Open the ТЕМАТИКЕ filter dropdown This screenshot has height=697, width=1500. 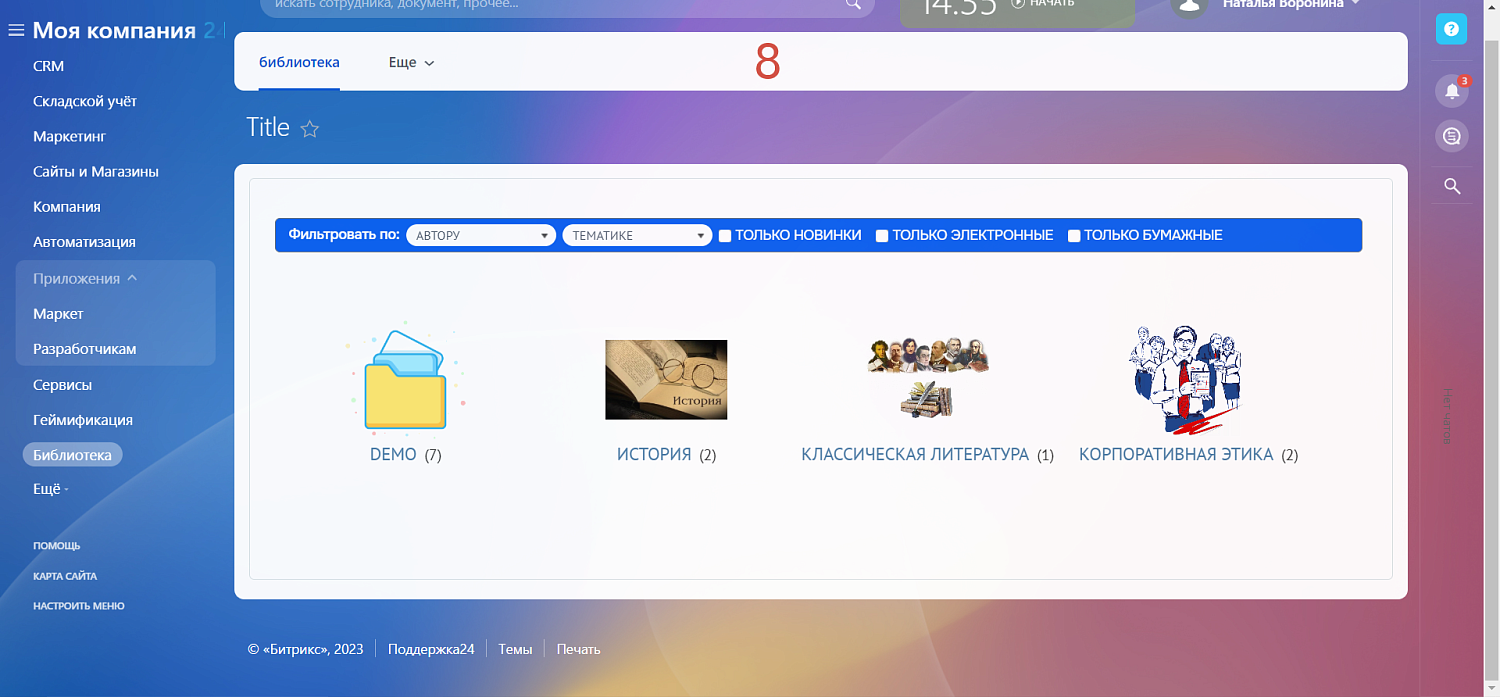tap(636, 235)
